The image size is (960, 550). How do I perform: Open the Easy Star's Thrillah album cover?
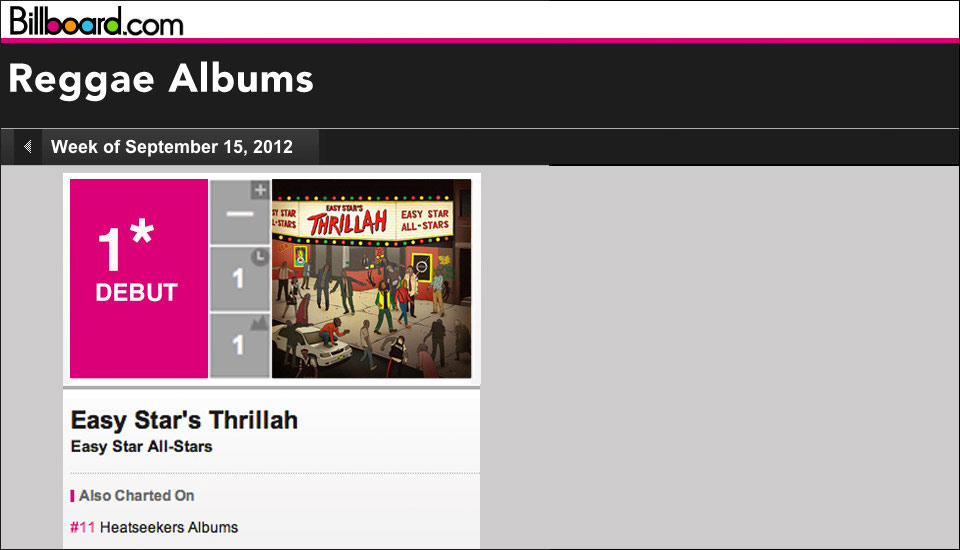pos(372,279)
